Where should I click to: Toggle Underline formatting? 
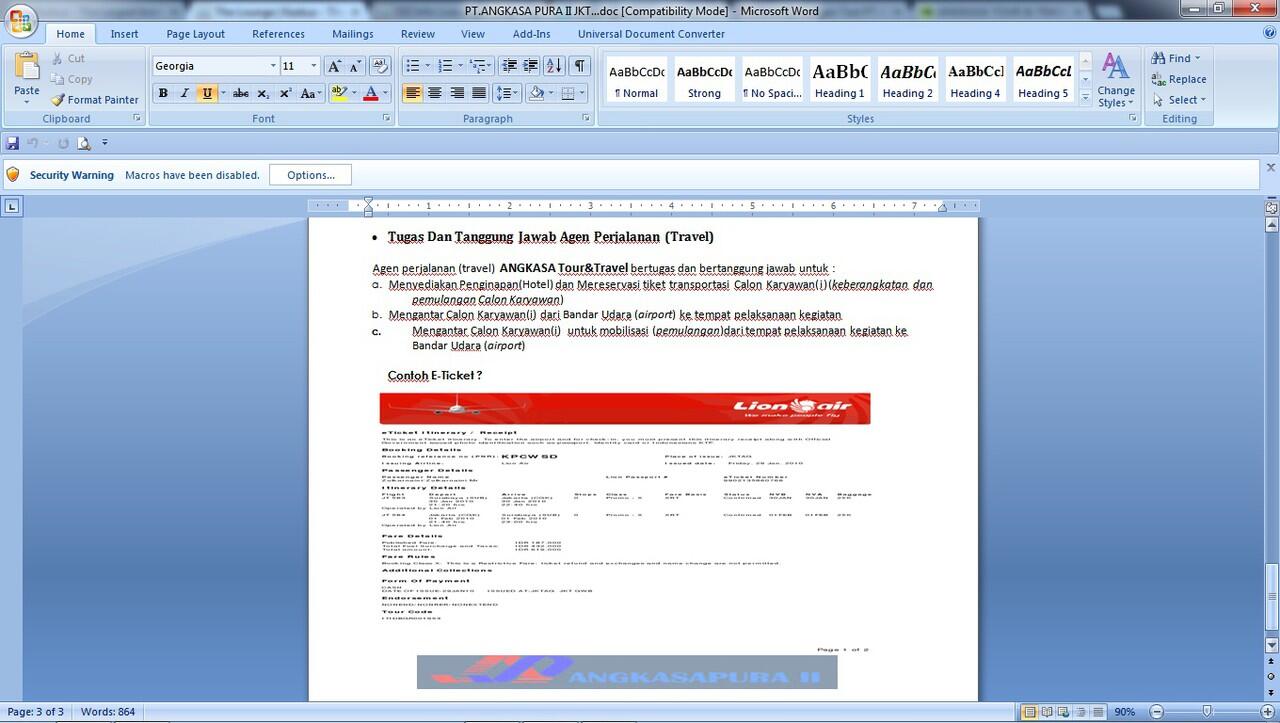pos(207,93)
